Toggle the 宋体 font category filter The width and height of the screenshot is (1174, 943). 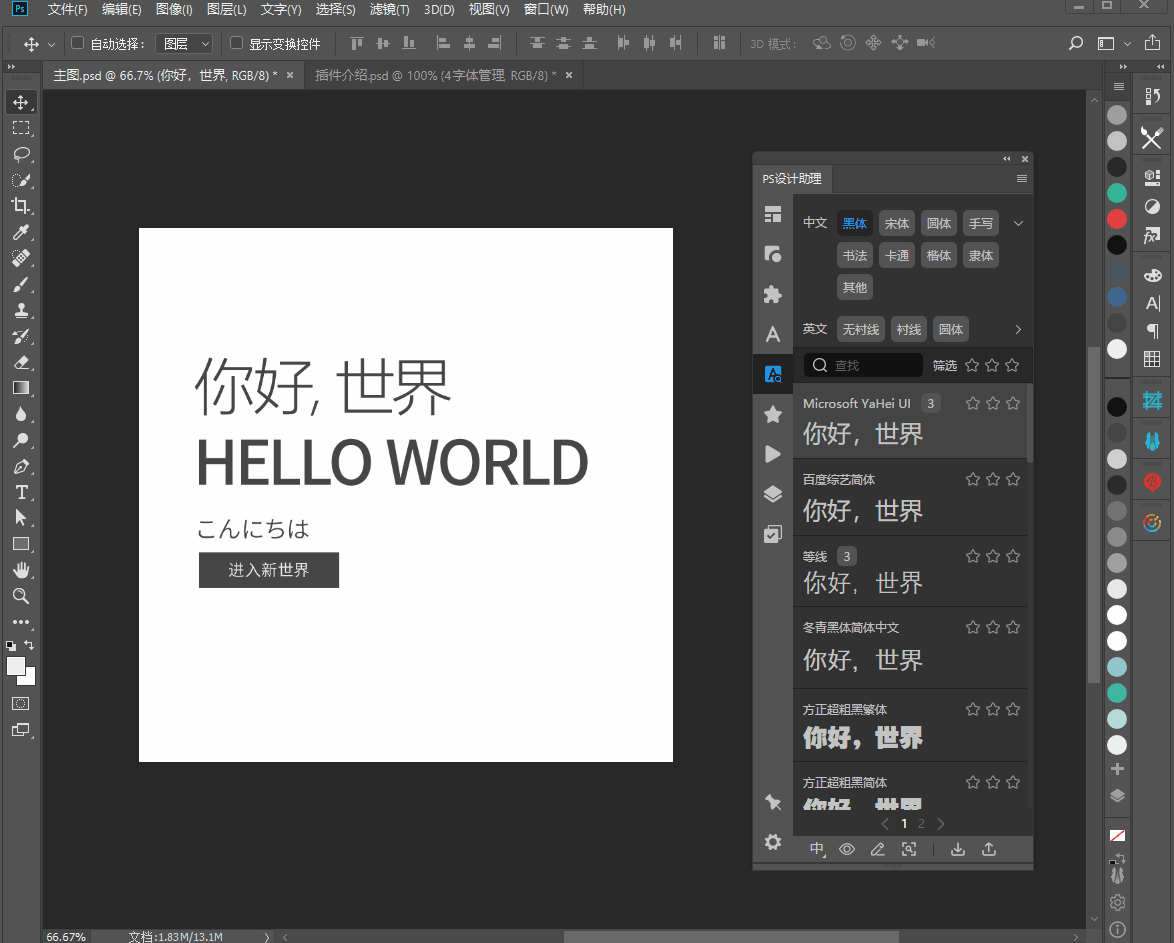pyautogui.click(x=896, y=223)
